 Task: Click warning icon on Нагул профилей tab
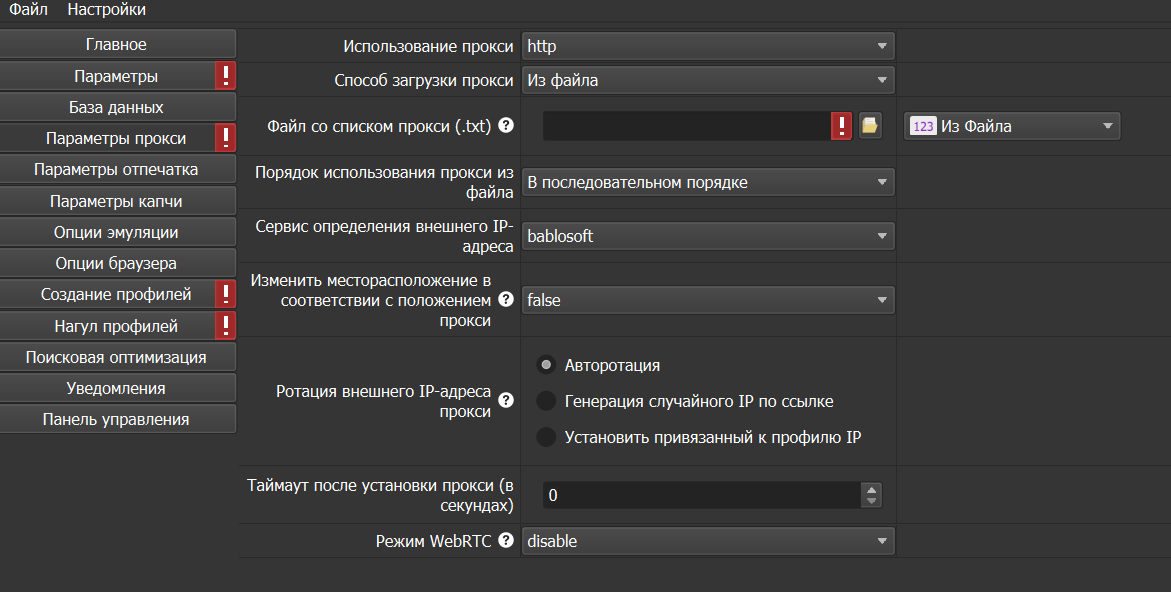[x=226, y=326]
